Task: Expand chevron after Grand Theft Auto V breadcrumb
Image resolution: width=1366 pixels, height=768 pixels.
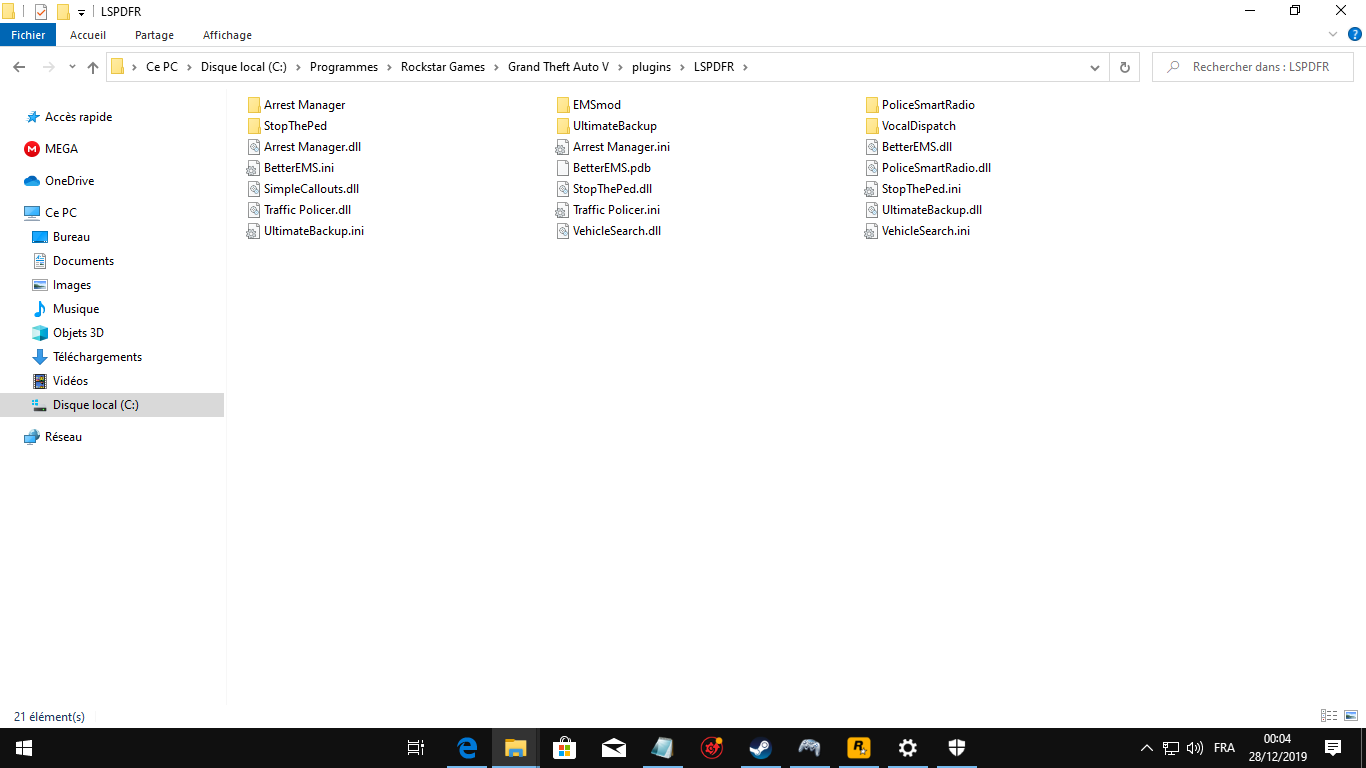Action: [620, 67]
